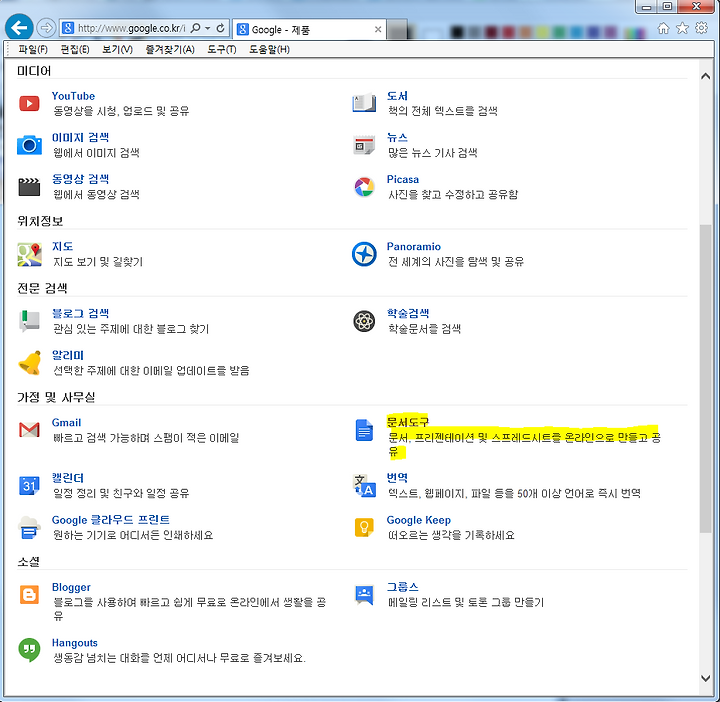The width and height of the screenshot is (720, 702).
Task: Open the 번역 link
Action: [x=397, y=478]
